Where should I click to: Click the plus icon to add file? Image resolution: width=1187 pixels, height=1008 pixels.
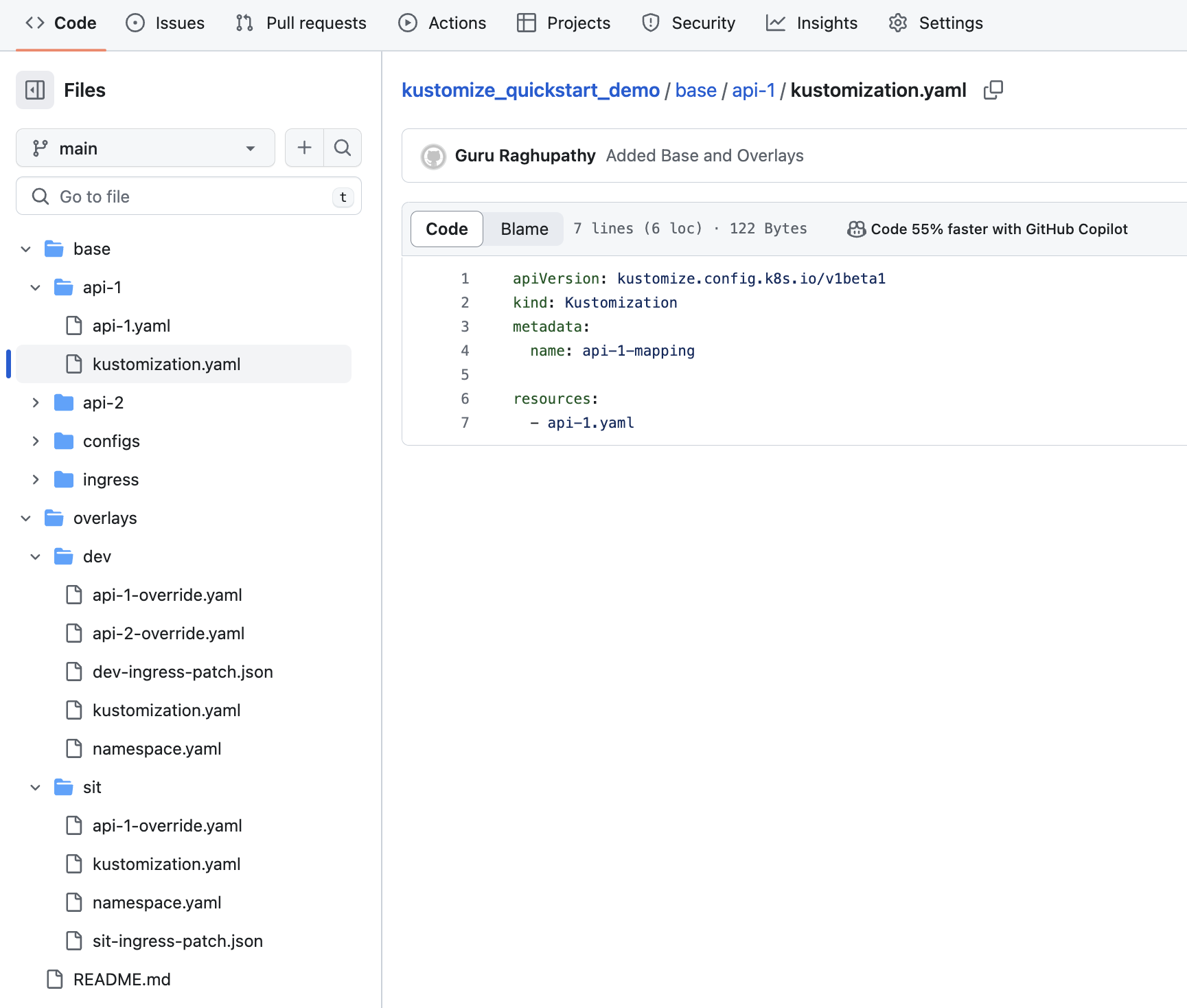(x=304, y=148)
